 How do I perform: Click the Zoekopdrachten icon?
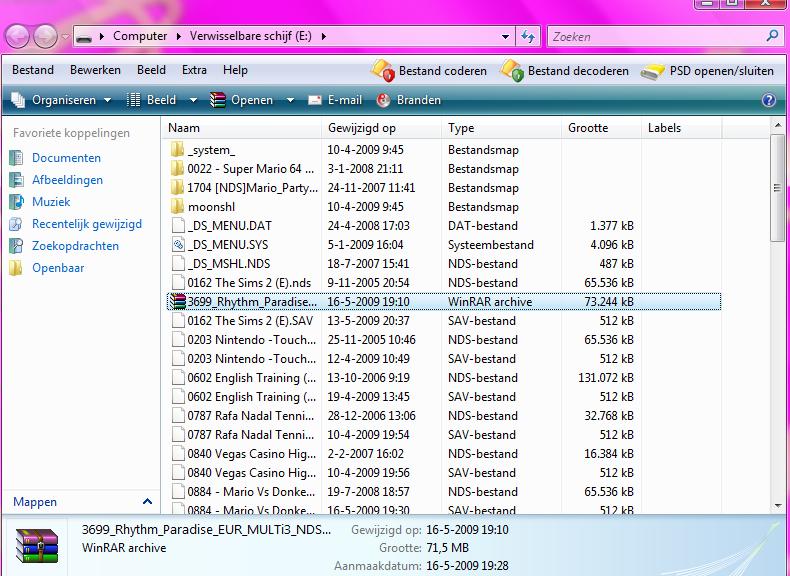16,246
